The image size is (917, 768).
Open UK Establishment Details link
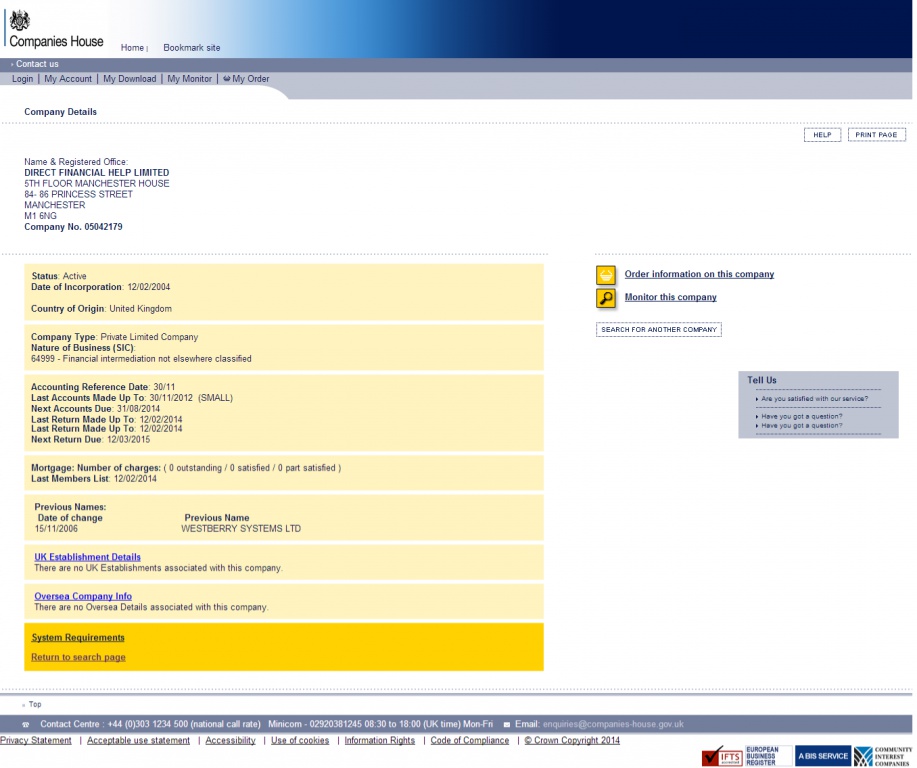point(87,557)
